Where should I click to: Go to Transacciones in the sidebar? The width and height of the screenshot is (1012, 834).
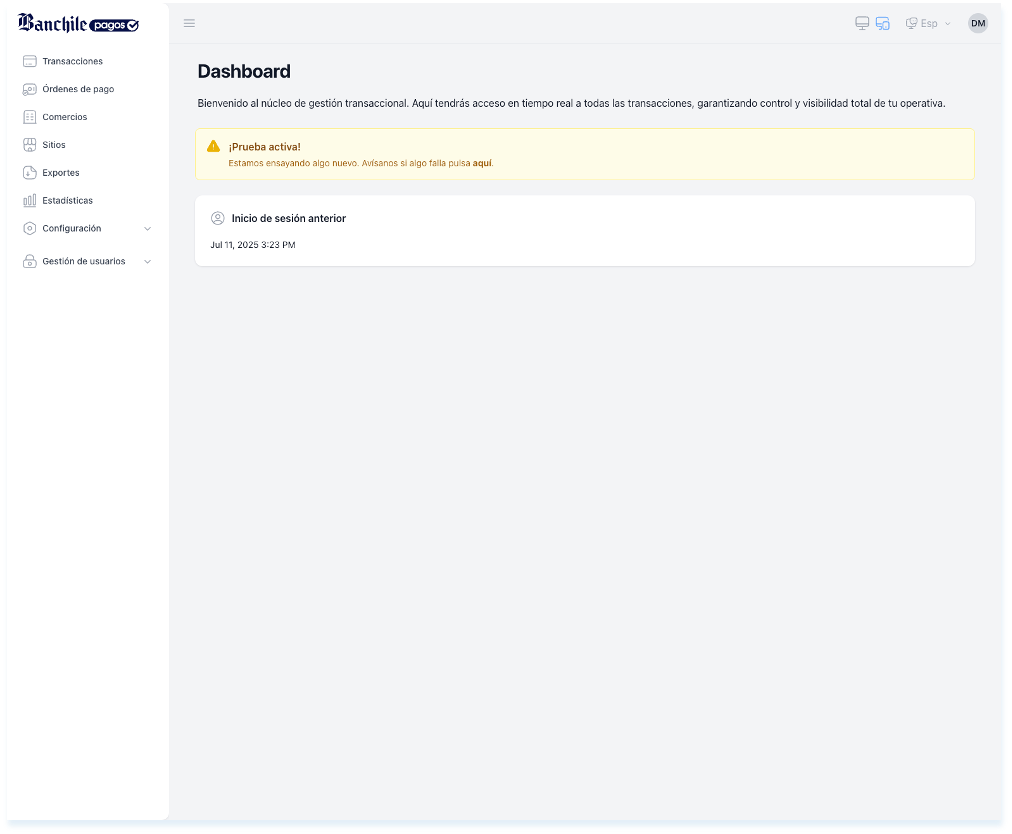pos(72,61)
